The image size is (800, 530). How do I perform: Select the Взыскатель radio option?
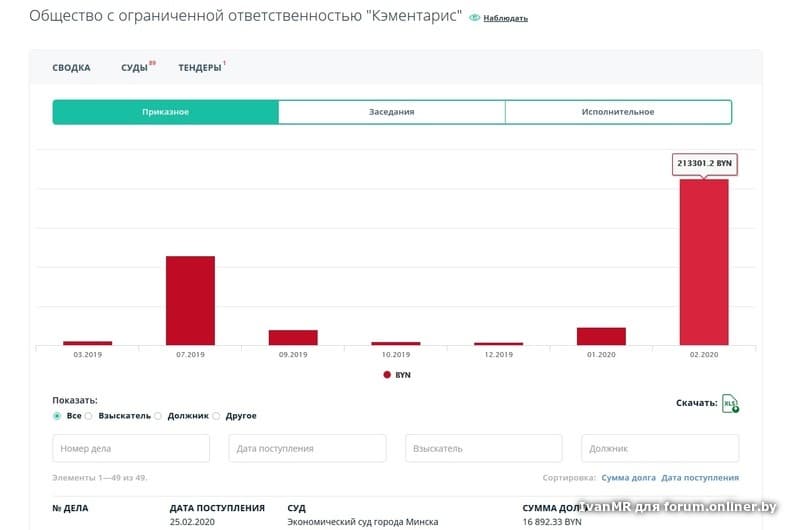(x=89, y=416)
